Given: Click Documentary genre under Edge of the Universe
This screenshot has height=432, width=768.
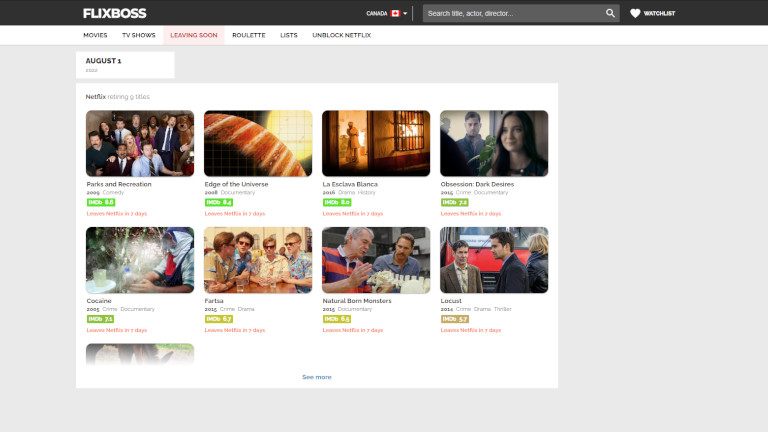Looking at the screenshot, I should coord(238,192).
